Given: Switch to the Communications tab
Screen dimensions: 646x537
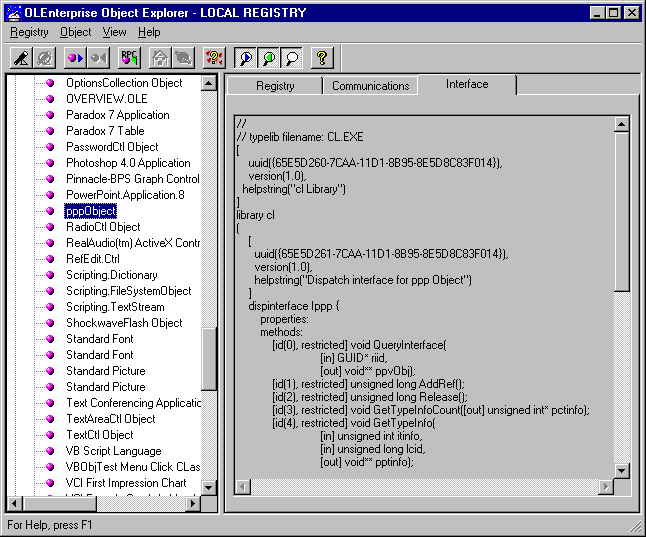Looking at the screenshot, I should pyautogui.click(x=370, y=86).
